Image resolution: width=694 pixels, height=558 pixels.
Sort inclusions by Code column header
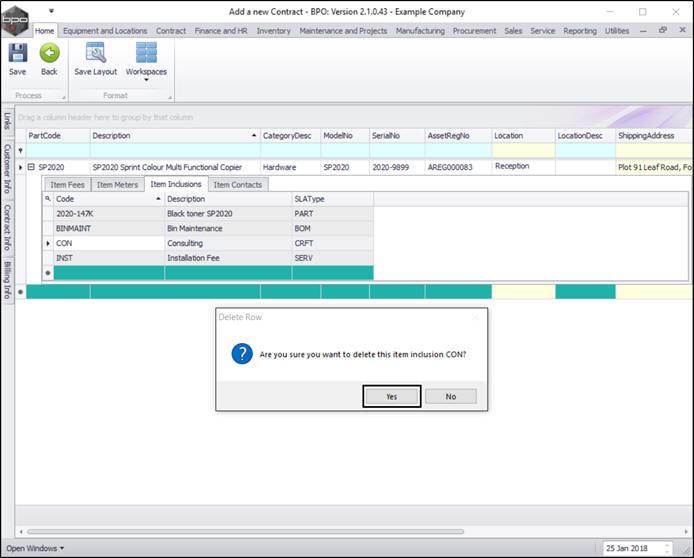pyautogui.click(x=109, y=199)
